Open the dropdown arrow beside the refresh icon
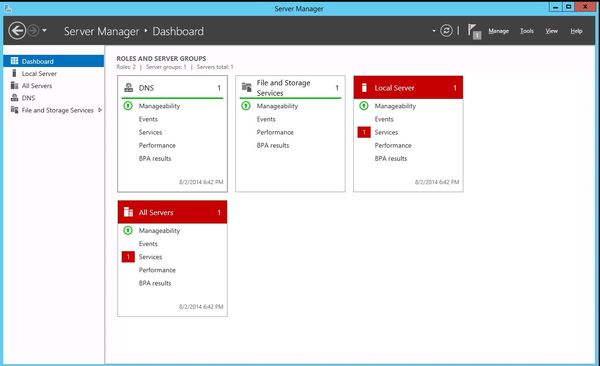The height and width of the screenshot is (366, 600). [434, 31]
